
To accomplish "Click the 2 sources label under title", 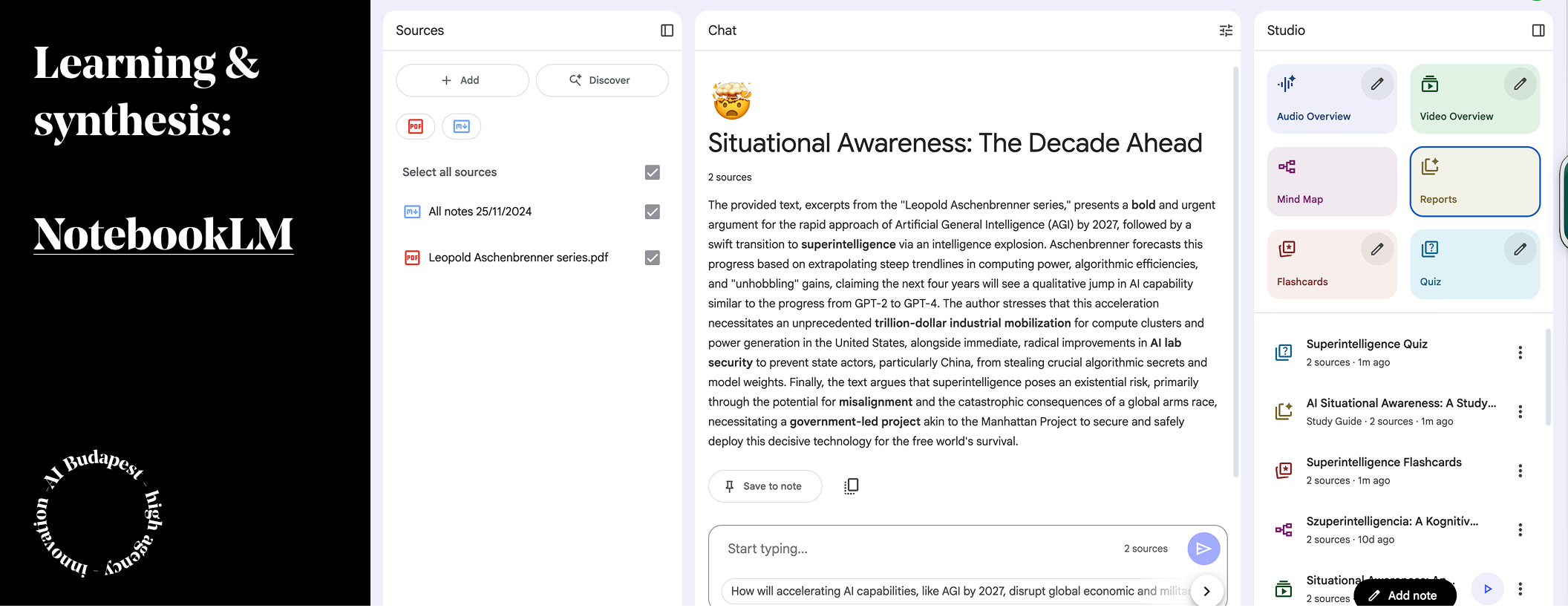I will [730, 177].
